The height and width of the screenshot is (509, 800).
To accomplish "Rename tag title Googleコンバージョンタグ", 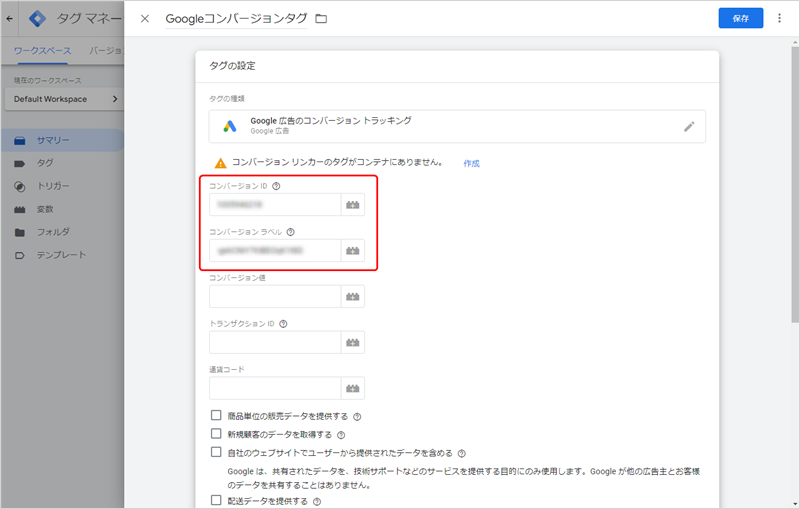I will click(x=236, y=19).
